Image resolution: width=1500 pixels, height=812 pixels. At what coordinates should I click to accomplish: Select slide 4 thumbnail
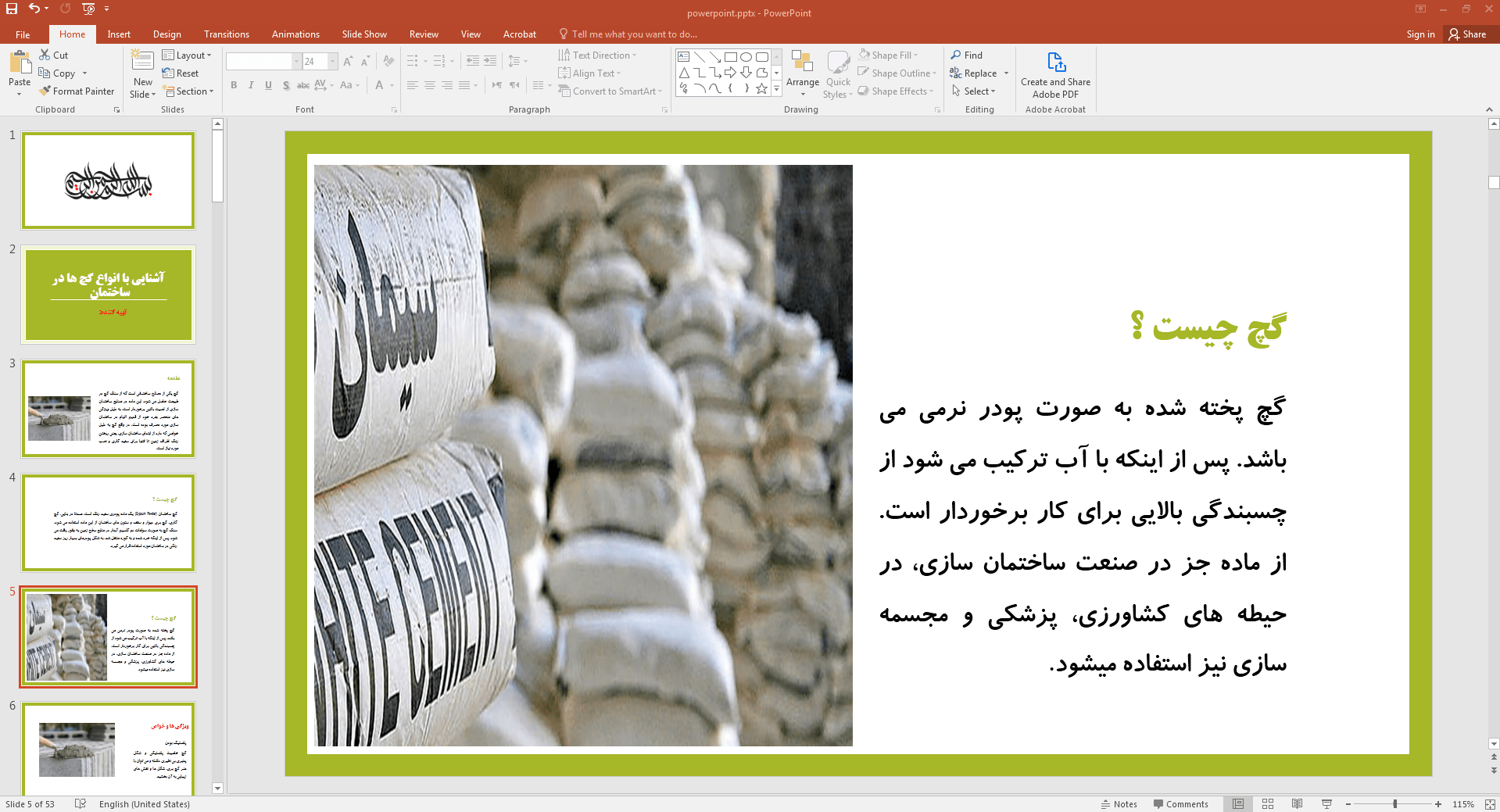point(109,523)
